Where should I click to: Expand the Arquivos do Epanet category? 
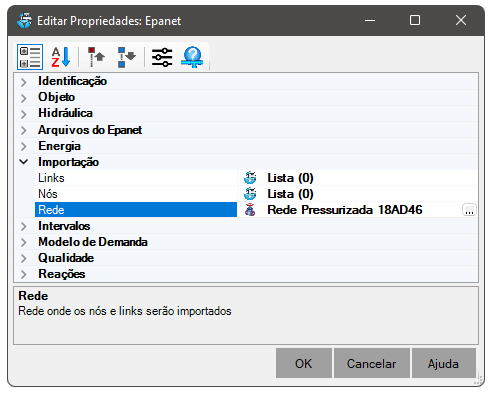(24, 130)
